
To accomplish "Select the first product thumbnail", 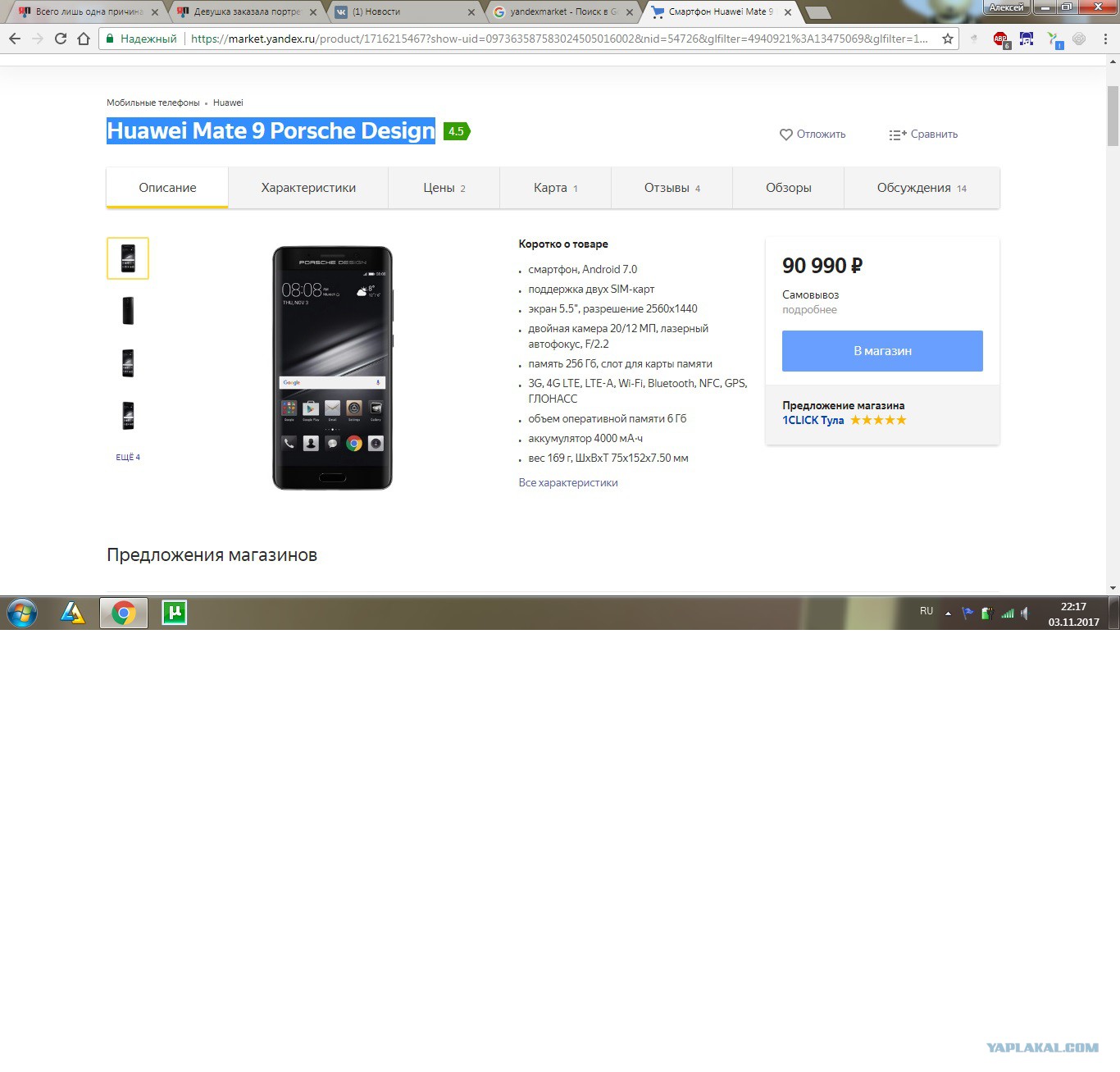I will [x=128, y=258].
